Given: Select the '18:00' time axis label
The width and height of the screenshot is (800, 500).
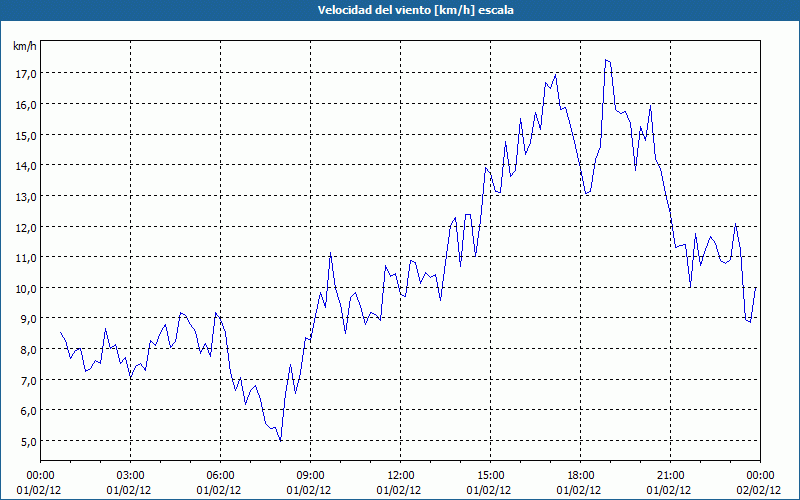Looking at the screenshot, I should coord(581,476).
